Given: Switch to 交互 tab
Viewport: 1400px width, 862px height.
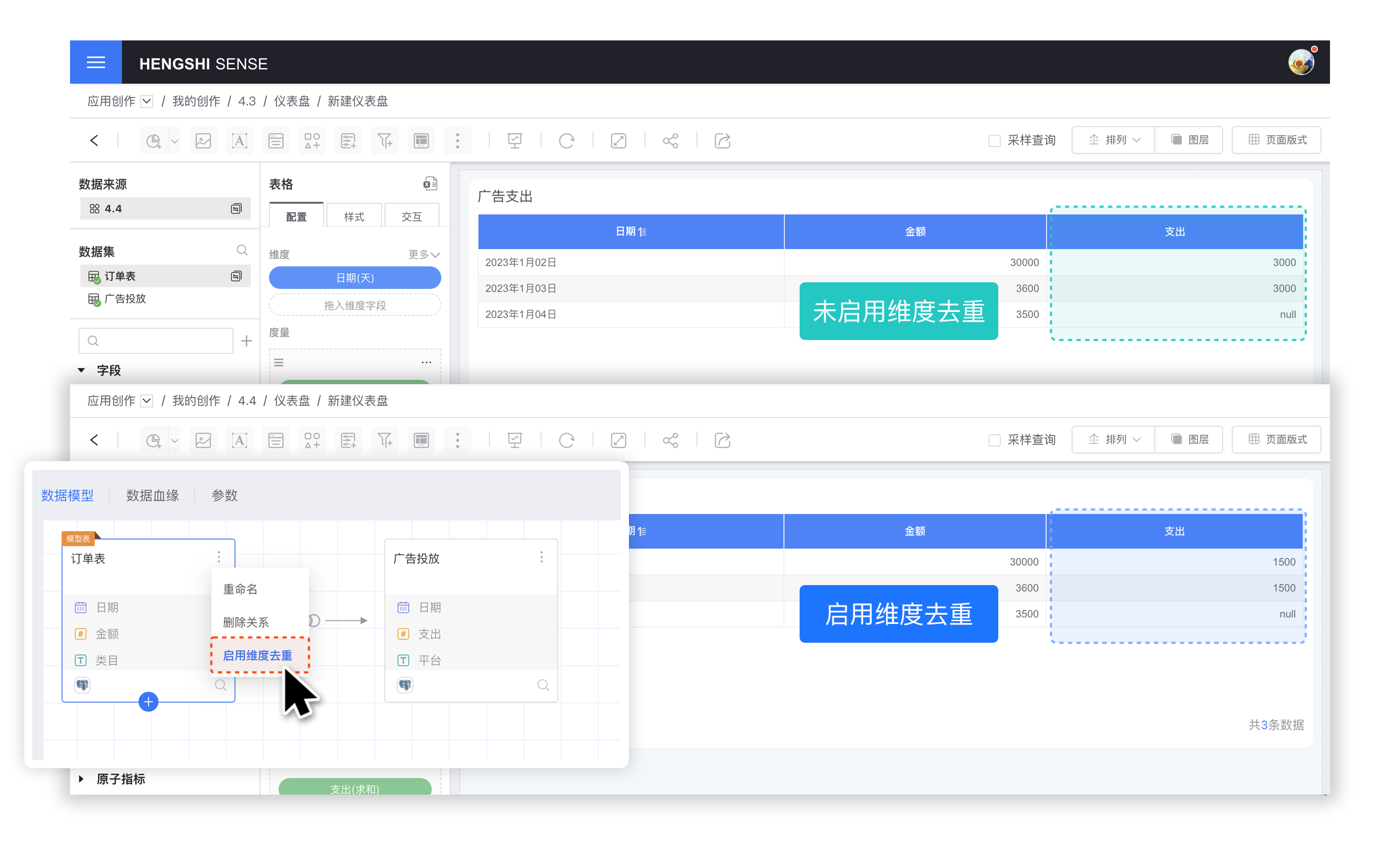Looking at the screenshot, I should (411, 216).
